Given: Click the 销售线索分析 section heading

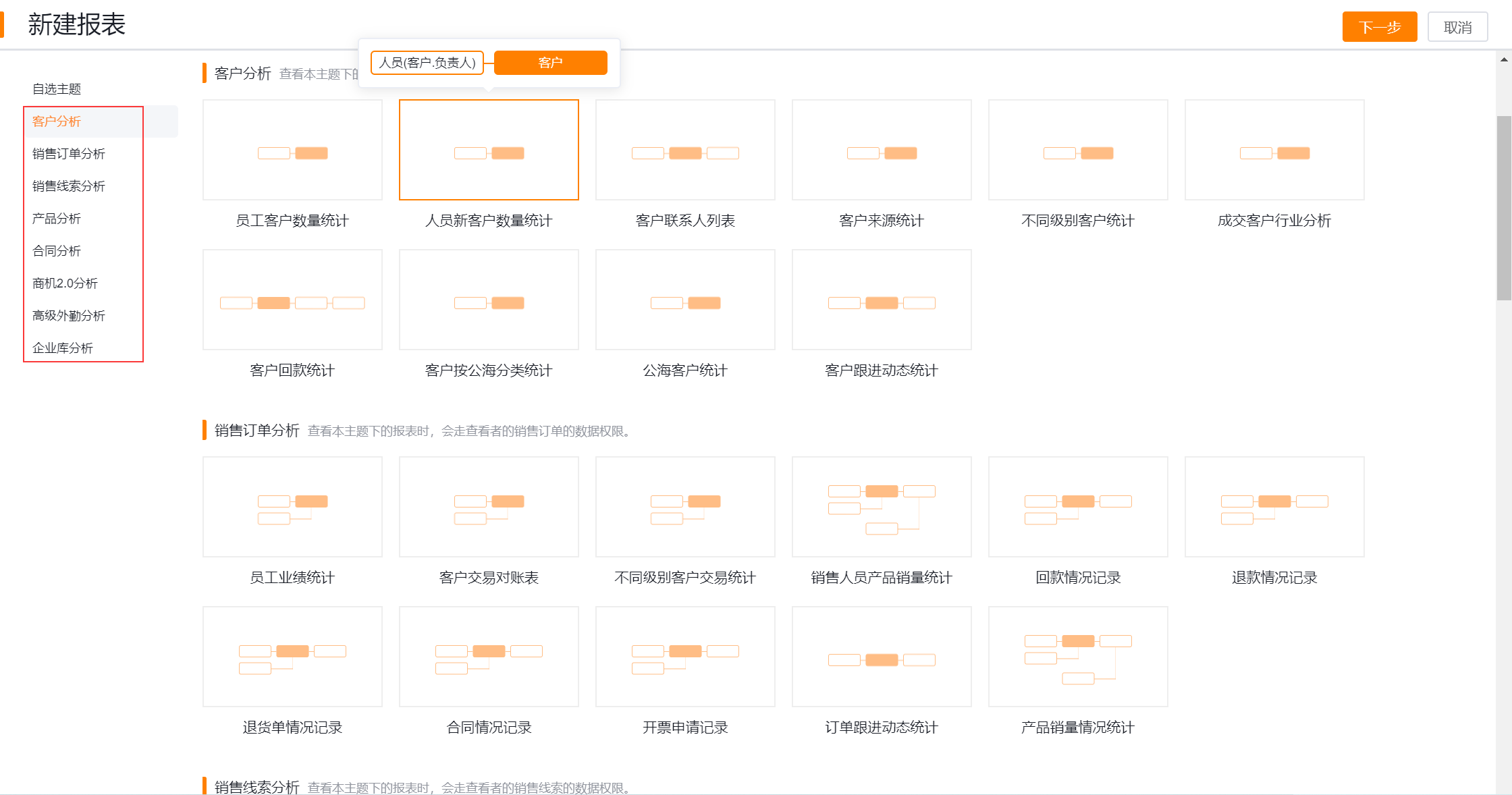Looking at the screenshot, I should pyautogui.click(x=257, y=787).
